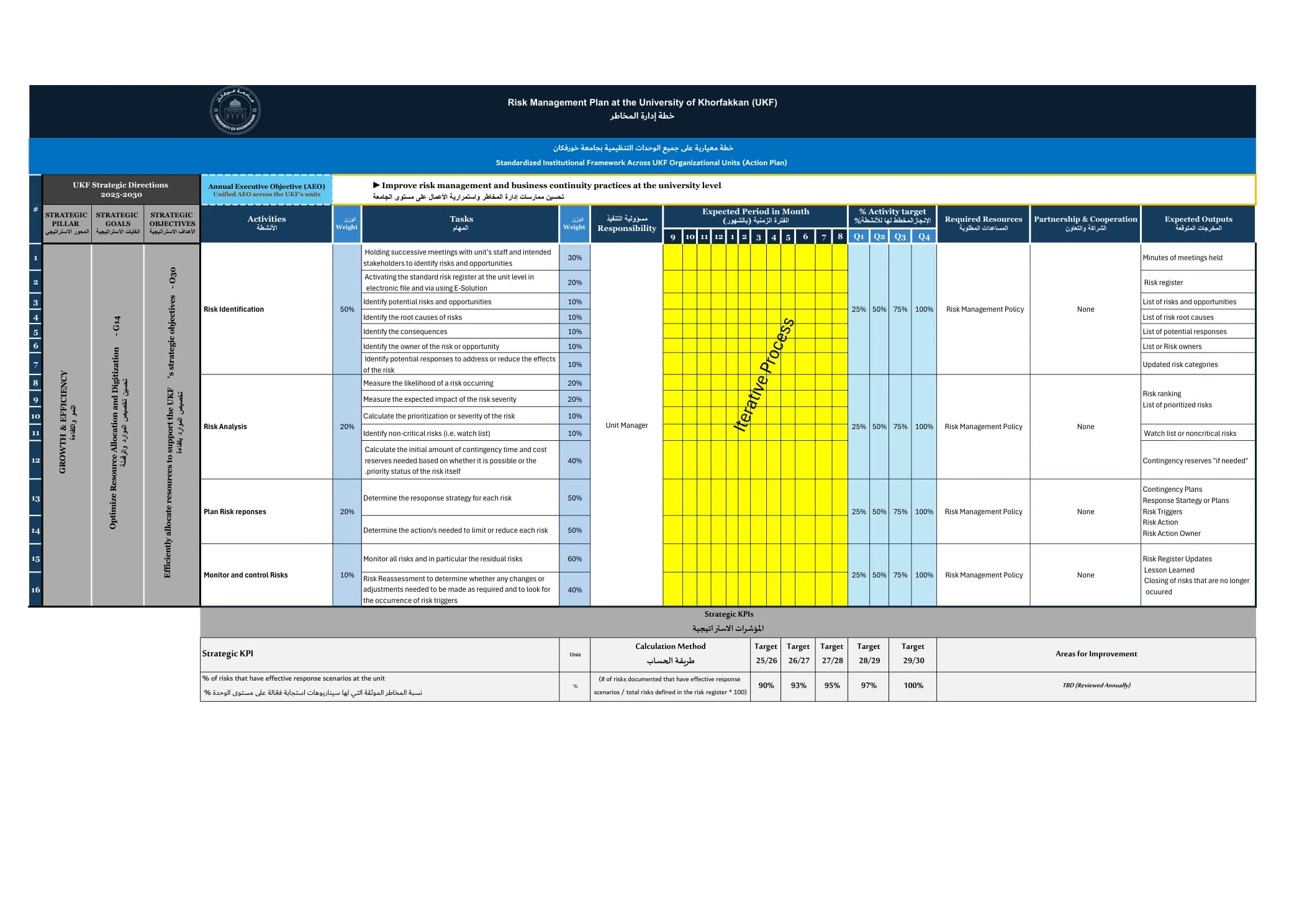This screenshot has height=924, width=1307.
Task: Select the document title 'Risk Management Plan at the University of Khorfakkan'
Action: [x=642, y=102]
